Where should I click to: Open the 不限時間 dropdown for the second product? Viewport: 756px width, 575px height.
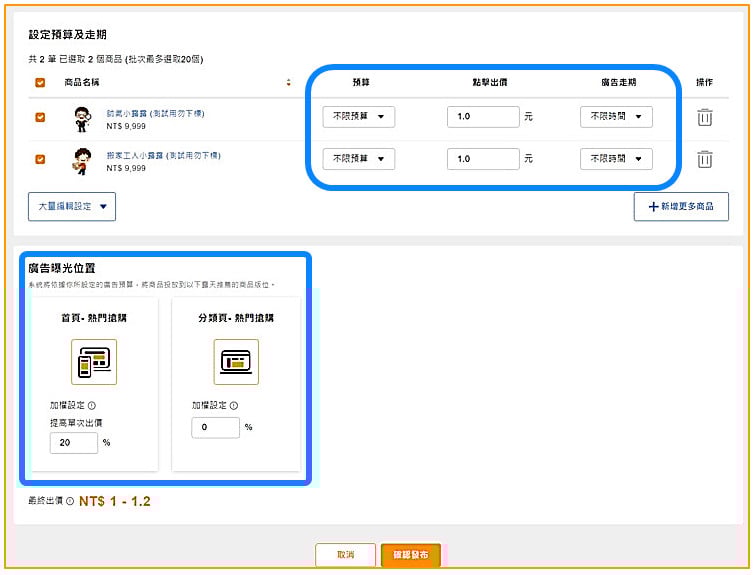point(616,159)
